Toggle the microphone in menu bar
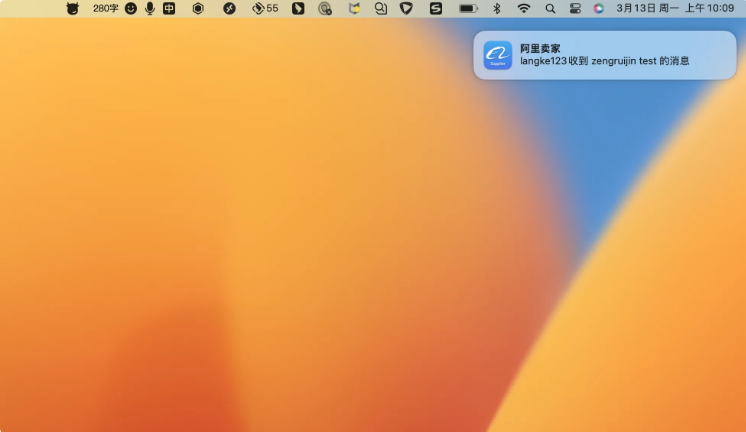Viewport: 746px width, 432px height. 150,8
